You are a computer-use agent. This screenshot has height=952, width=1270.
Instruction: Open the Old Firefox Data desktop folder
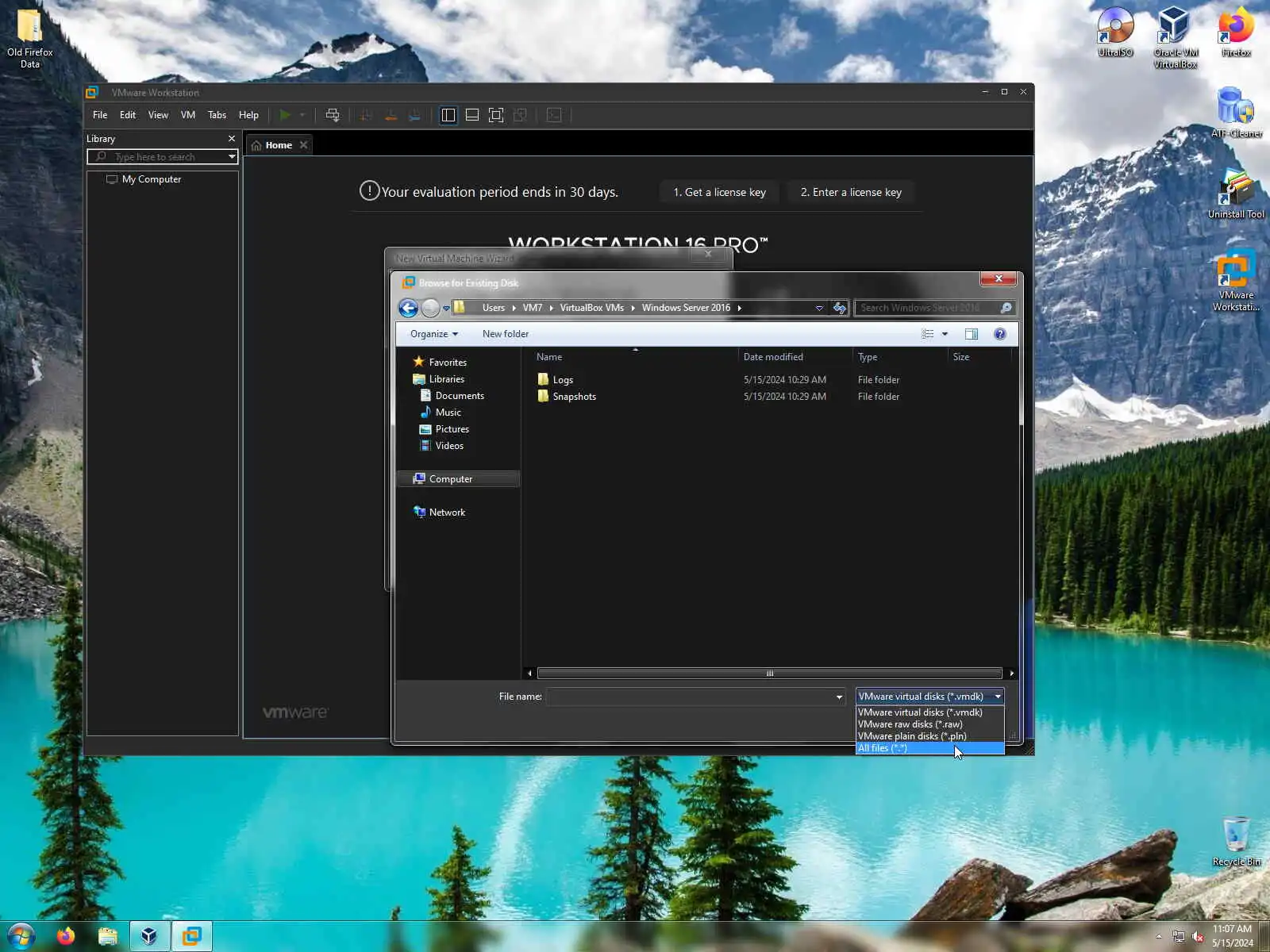(x=30, y=38)
